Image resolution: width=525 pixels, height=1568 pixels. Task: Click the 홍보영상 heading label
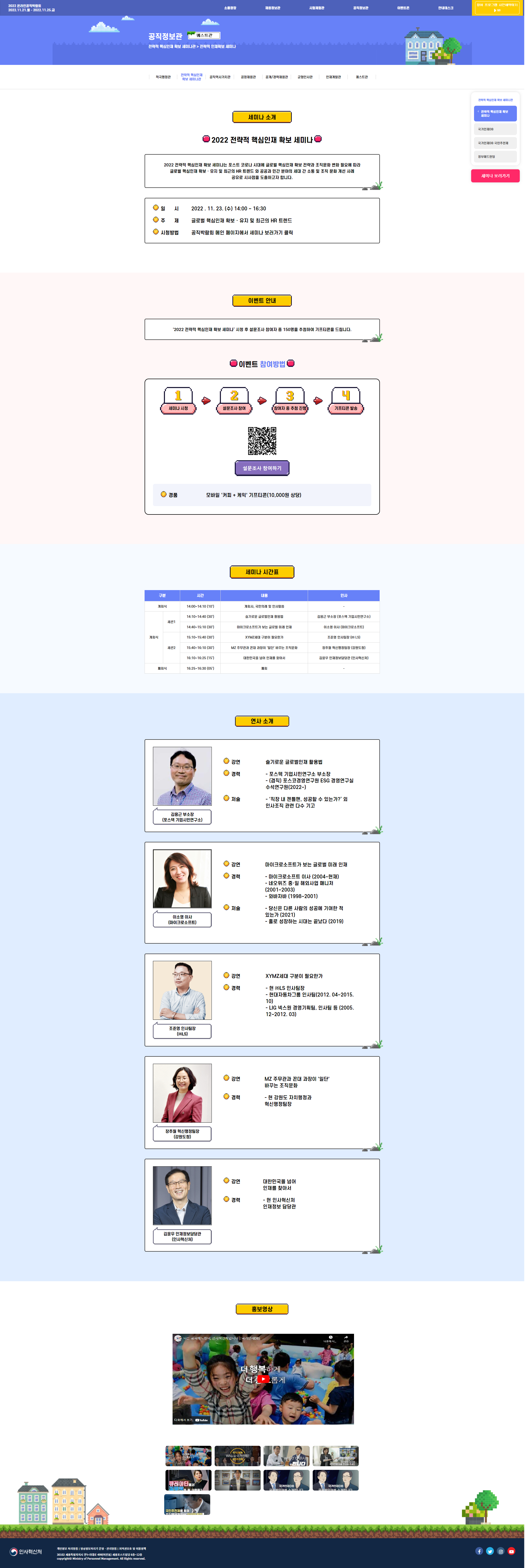click(262, 1309)
